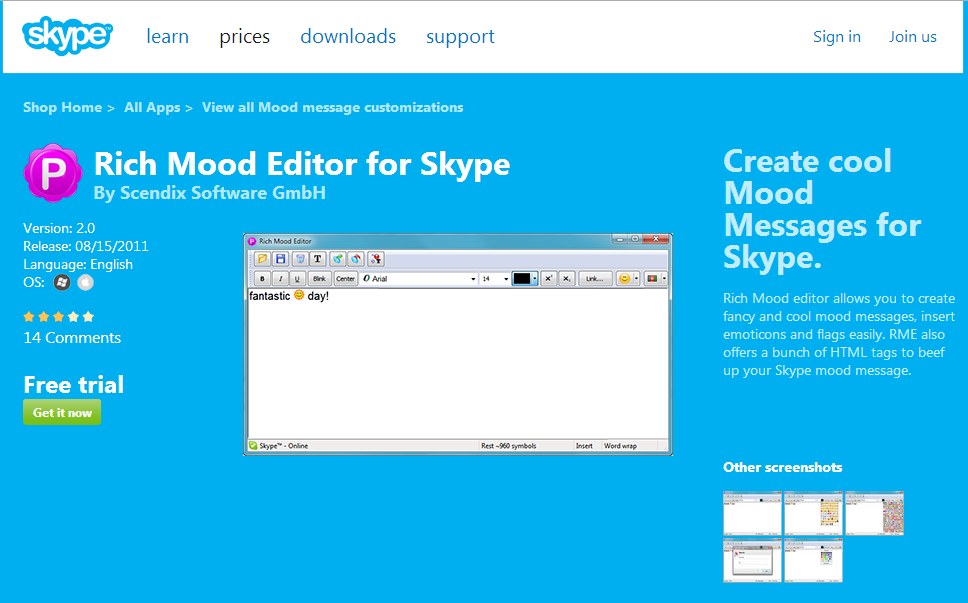Click 'Word wrap' in the editor status bar
The image size is (968, 603).
620,446
